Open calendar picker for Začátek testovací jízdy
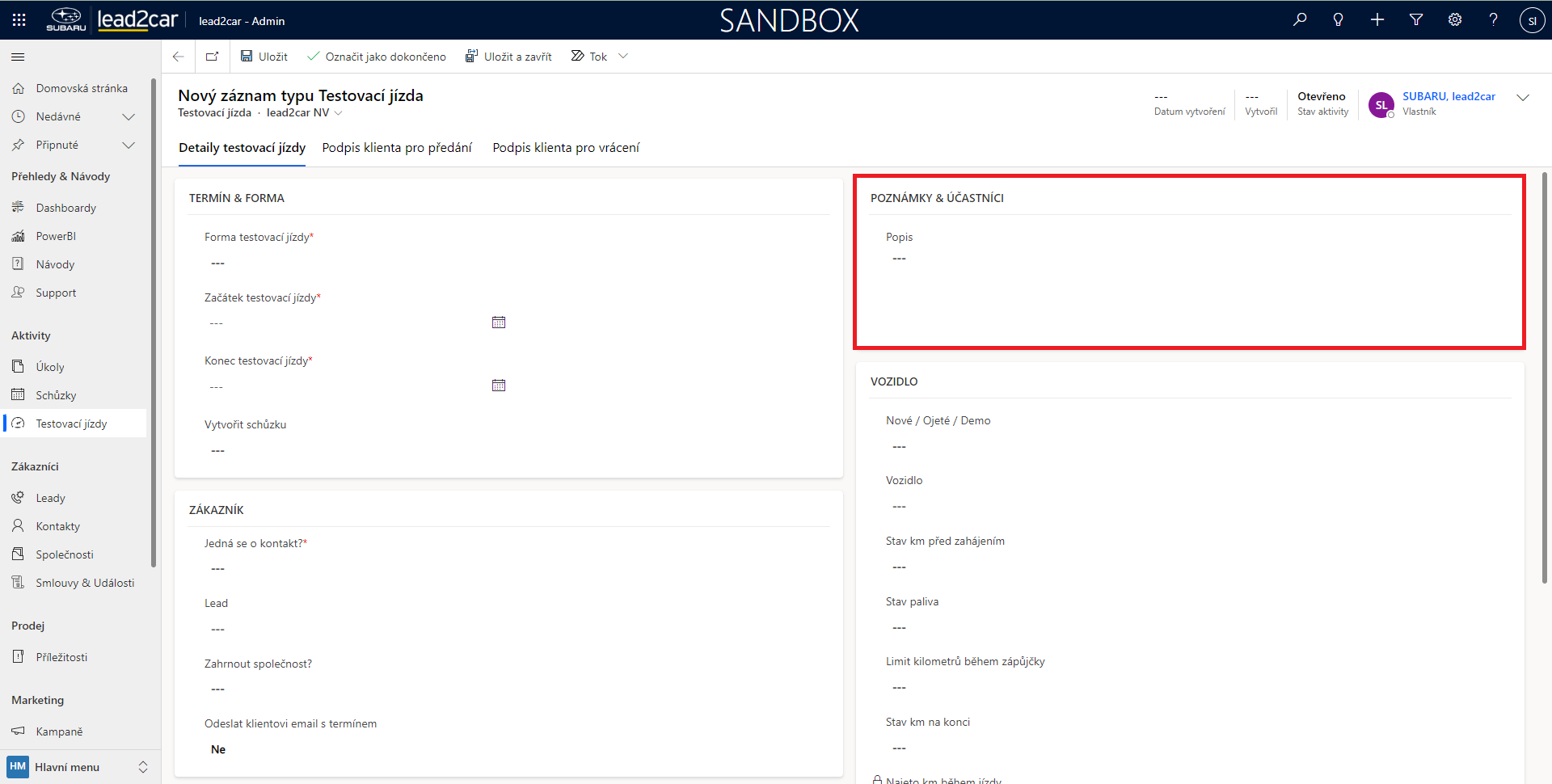The height and width of the screenshot is (784, 1552). 499,322
